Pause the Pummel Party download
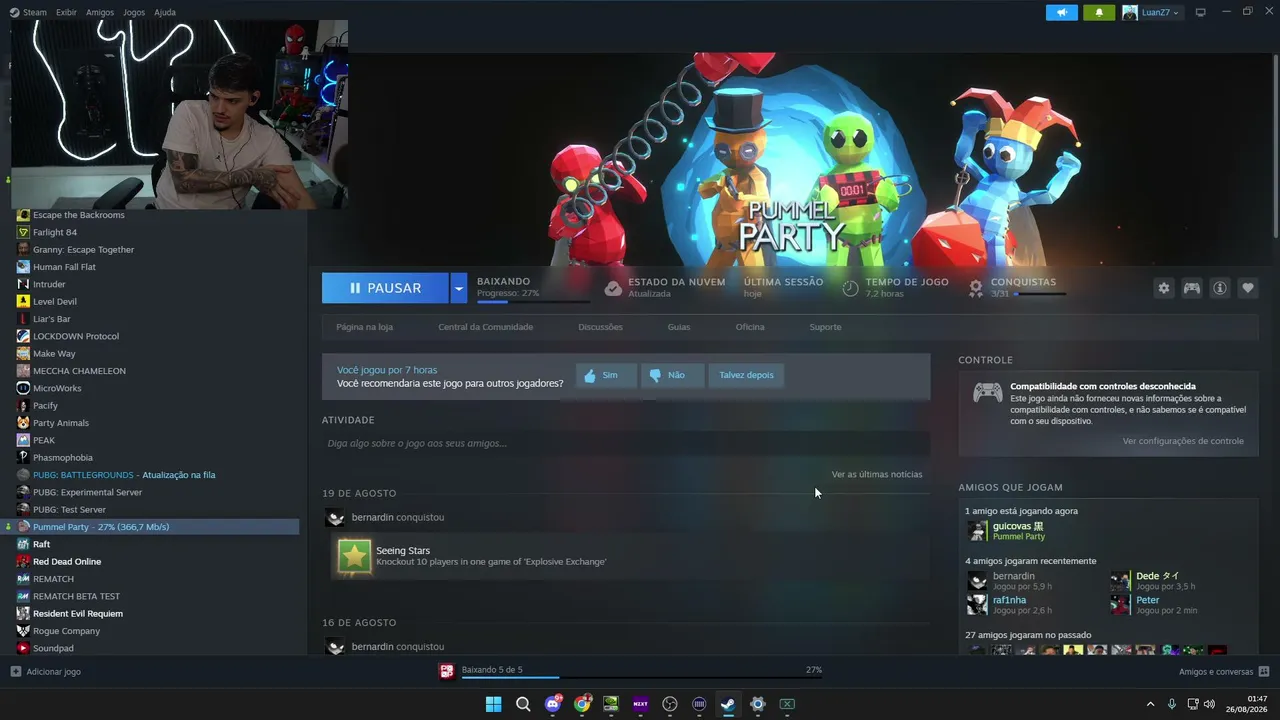 [x=385, y=288]
